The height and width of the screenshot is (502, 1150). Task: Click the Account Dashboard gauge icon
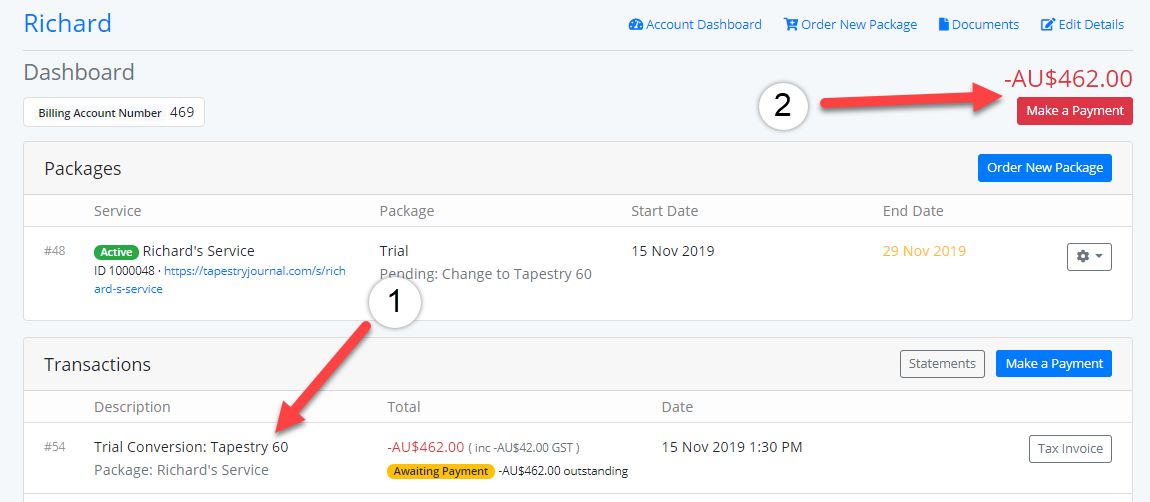click(x=635, y=25)
